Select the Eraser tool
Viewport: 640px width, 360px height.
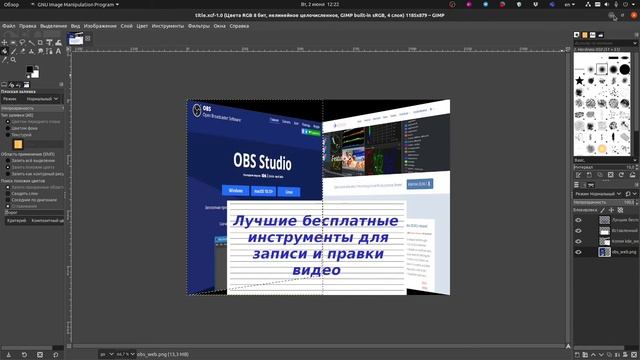click(22, 51)
